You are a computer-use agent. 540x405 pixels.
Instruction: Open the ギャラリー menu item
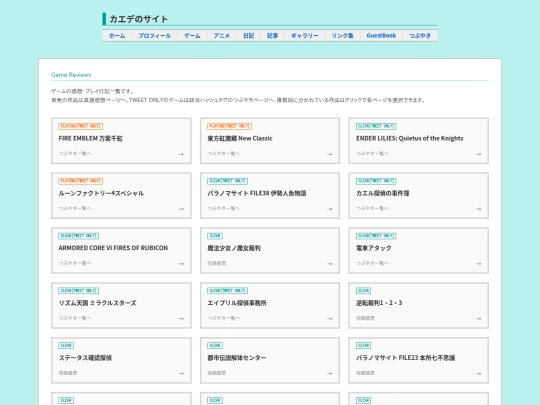click(x=305, y=35)
